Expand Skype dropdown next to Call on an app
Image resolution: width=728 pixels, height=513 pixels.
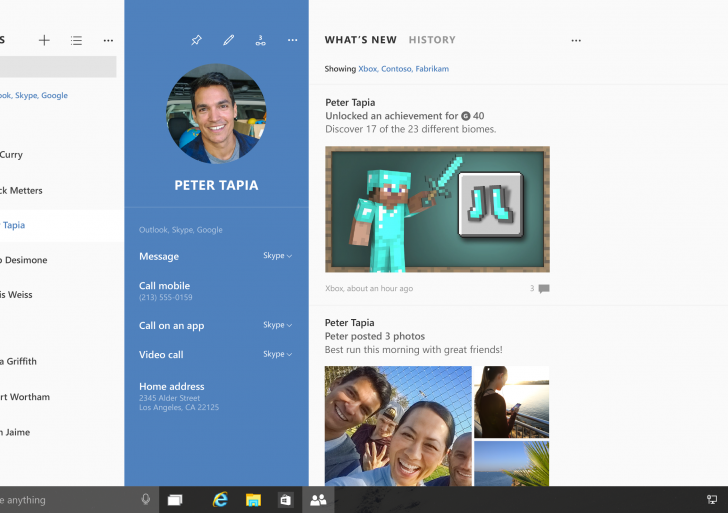tap(278, 325)
